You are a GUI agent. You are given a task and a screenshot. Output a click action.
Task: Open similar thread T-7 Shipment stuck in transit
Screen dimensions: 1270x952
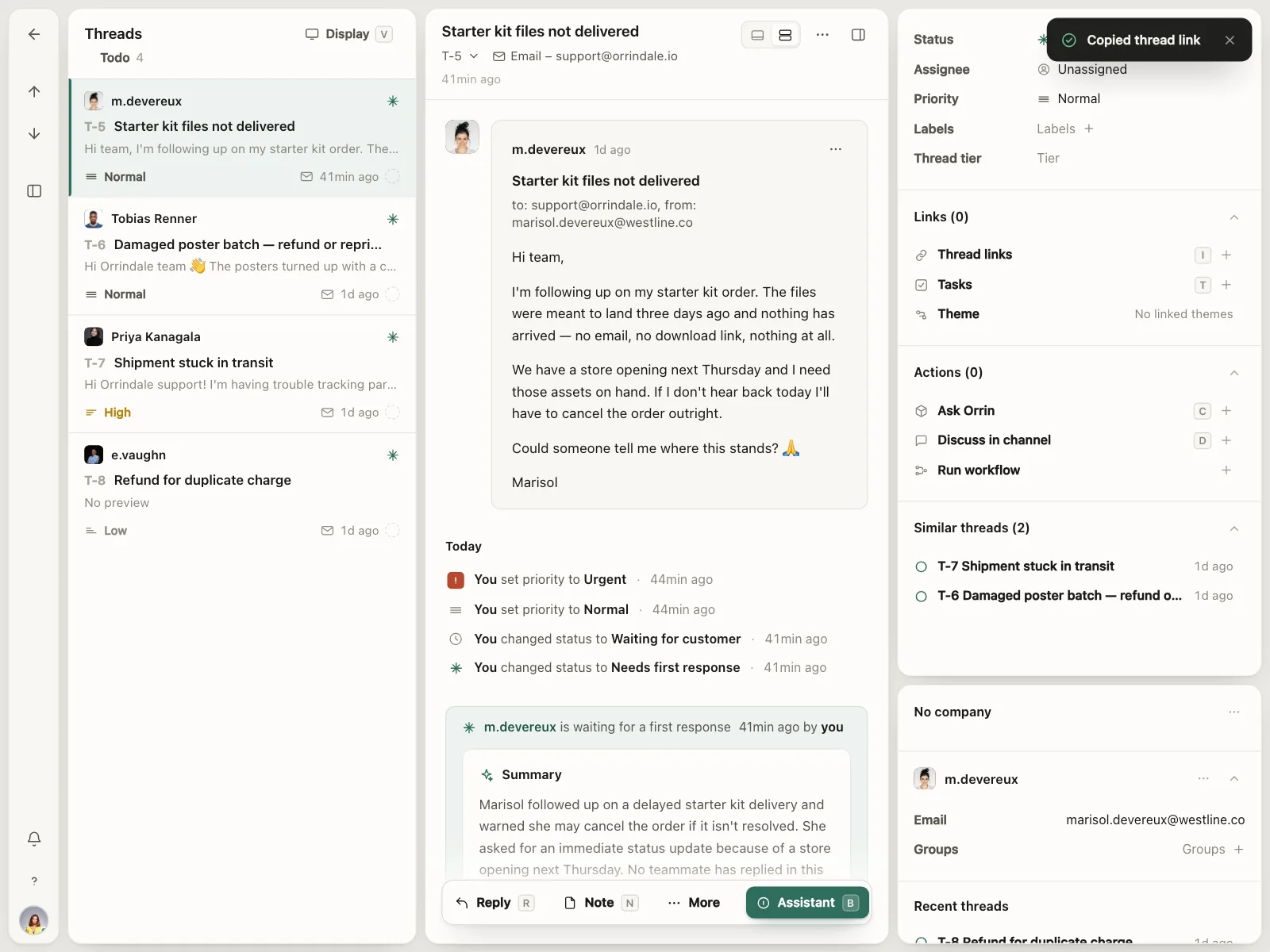tap(1074, 566)
